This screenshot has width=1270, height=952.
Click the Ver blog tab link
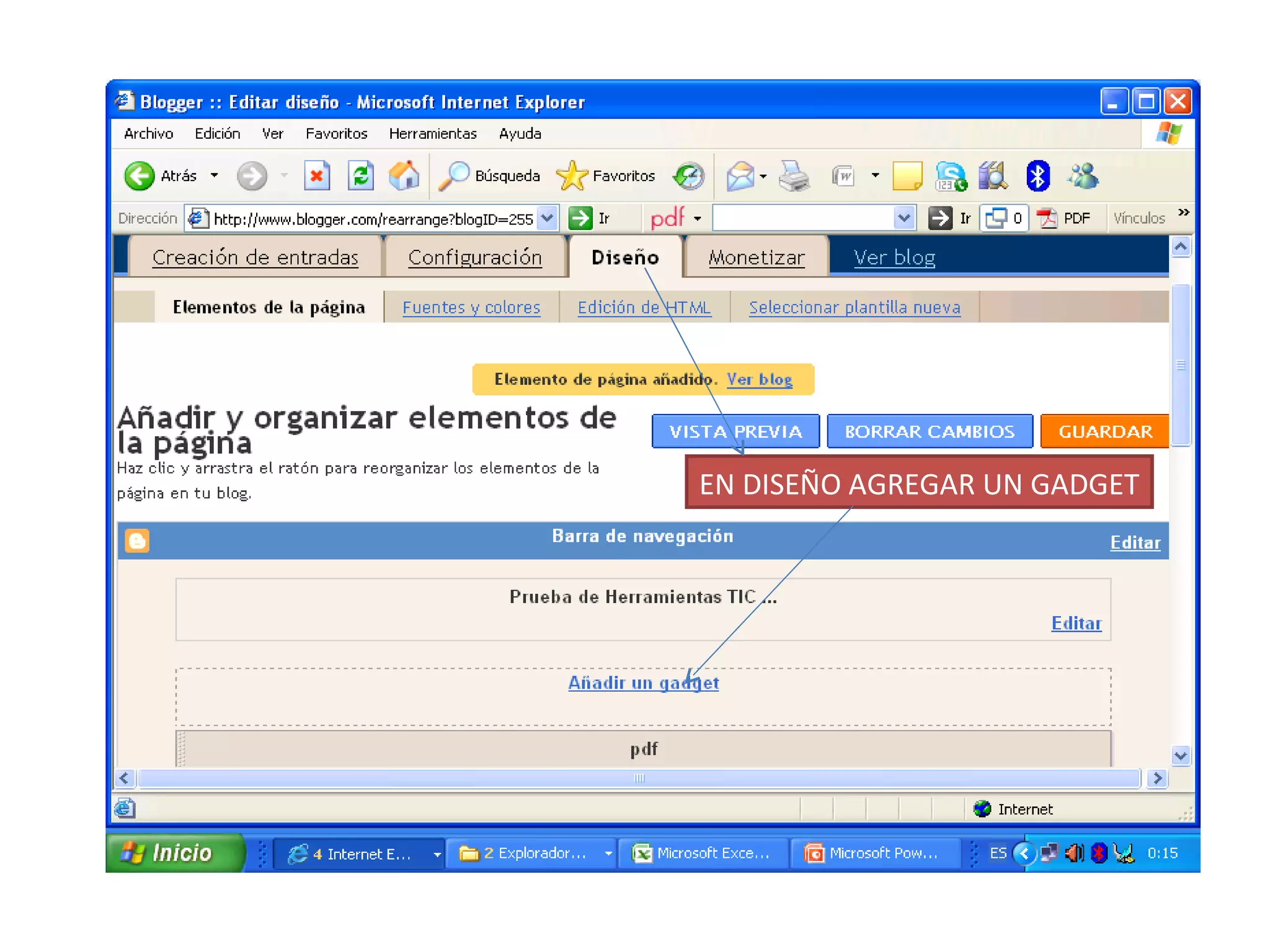click(x=894, y=257)
